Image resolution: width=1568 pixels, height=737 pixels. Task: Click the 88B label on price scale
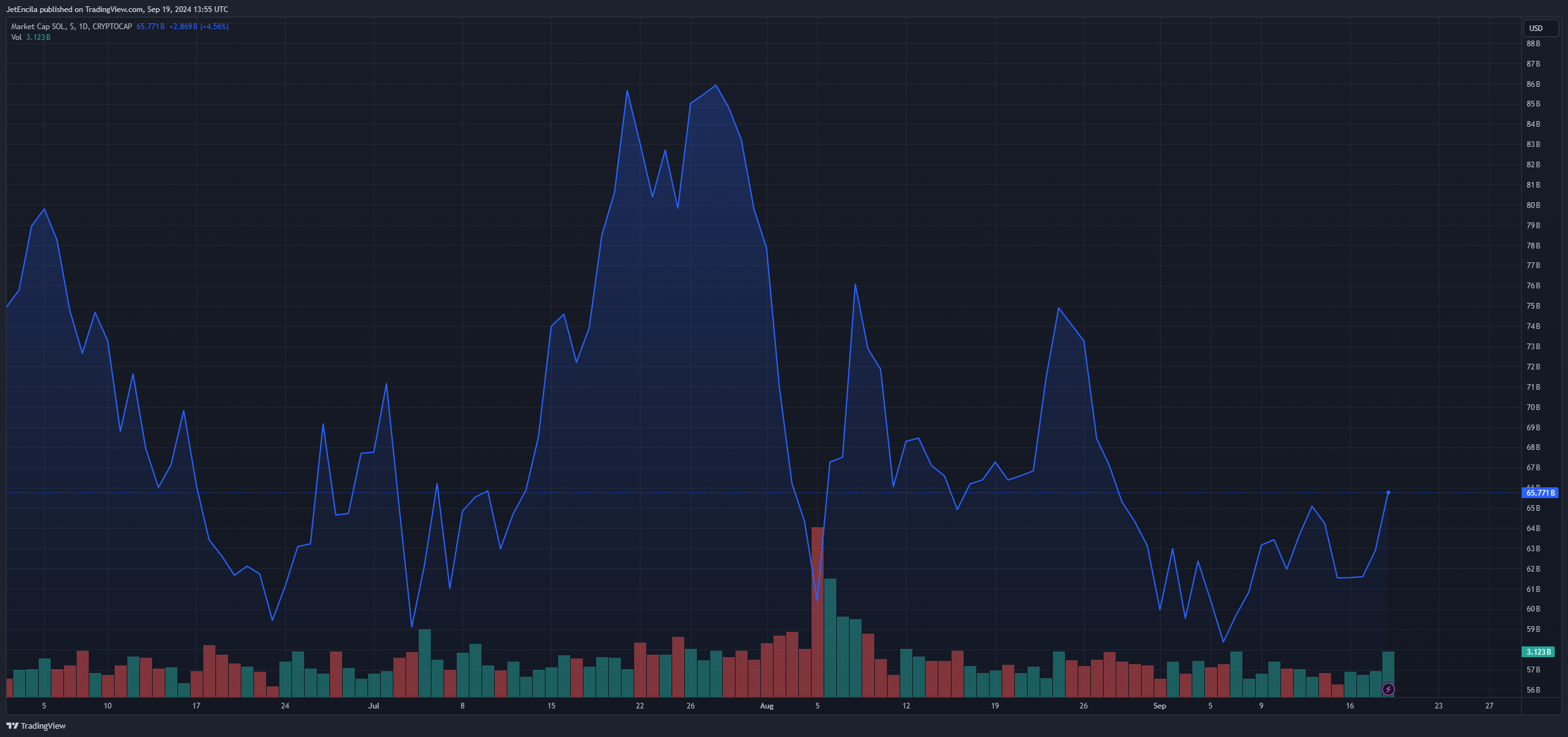coord(1533,44)
